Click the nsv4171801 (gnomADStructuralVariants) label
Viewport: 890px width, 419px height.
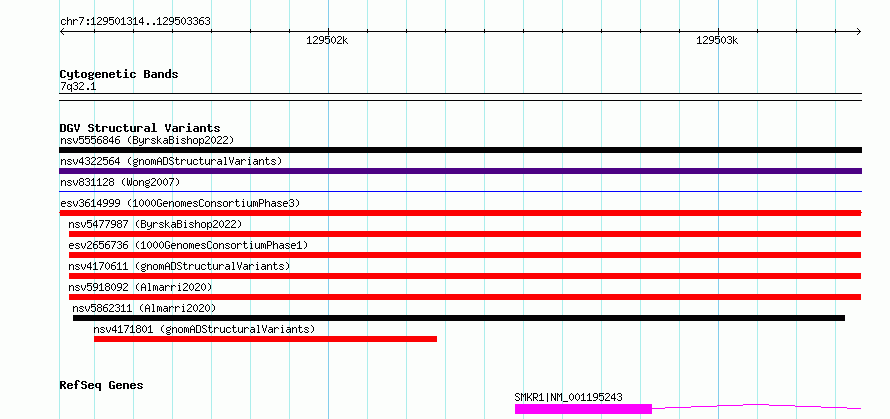[204, 329]
